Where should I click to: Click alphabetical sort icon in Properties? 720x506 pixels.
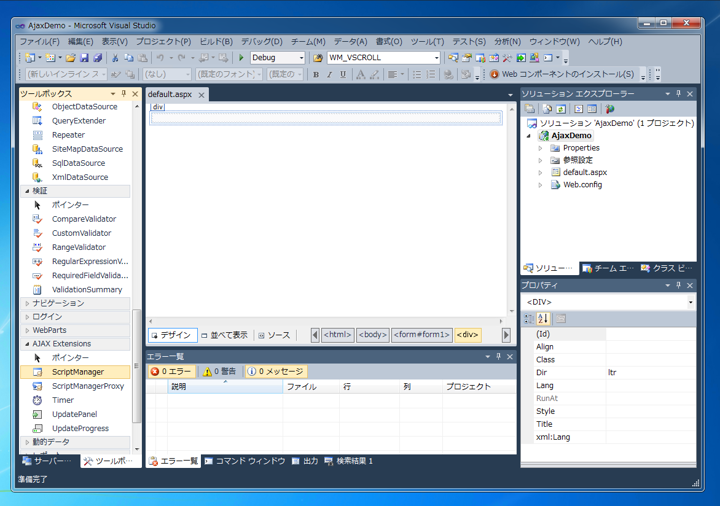point(543,318)
